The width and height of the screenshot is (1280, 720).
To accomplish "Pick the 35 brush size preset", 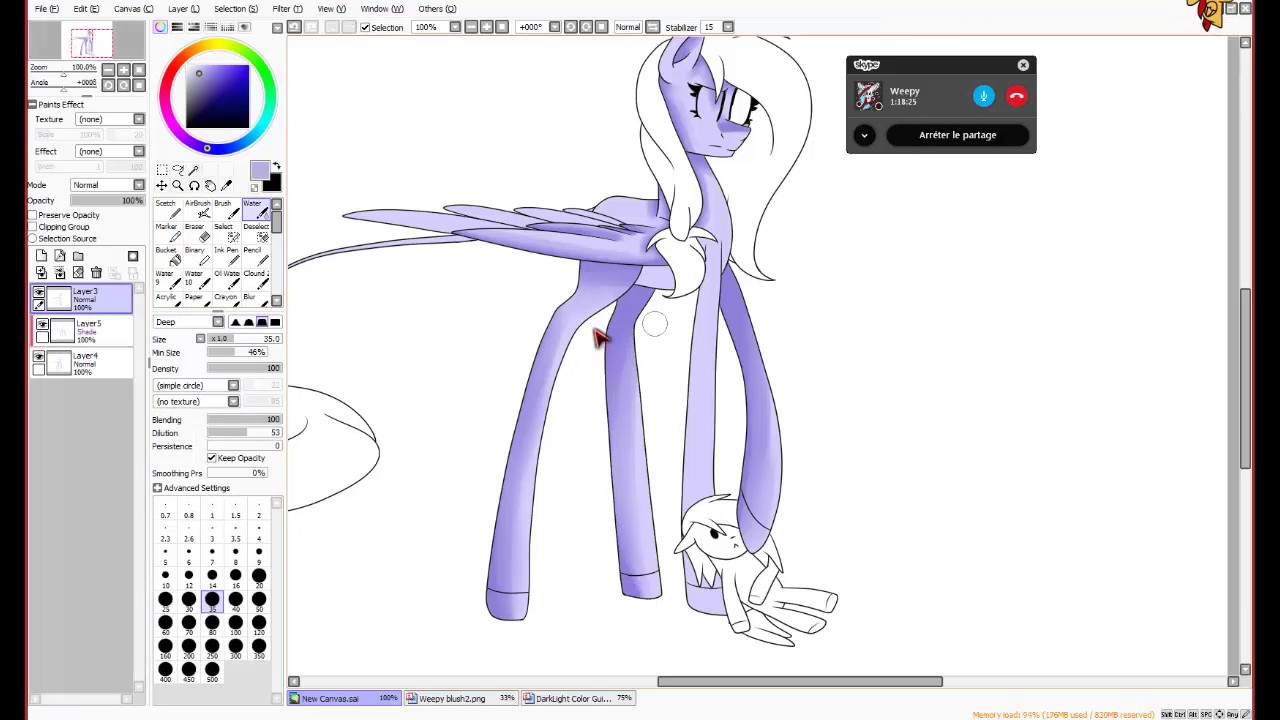I will (212, 600).
